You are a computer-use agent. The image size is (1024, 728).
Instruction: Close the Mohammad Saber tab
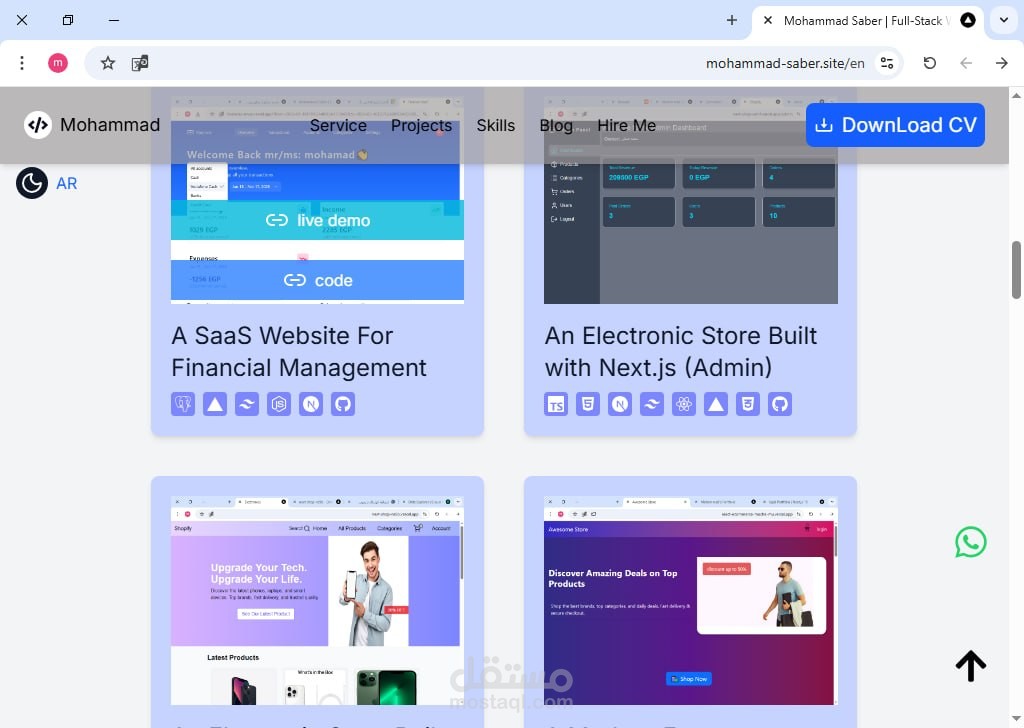768,20
